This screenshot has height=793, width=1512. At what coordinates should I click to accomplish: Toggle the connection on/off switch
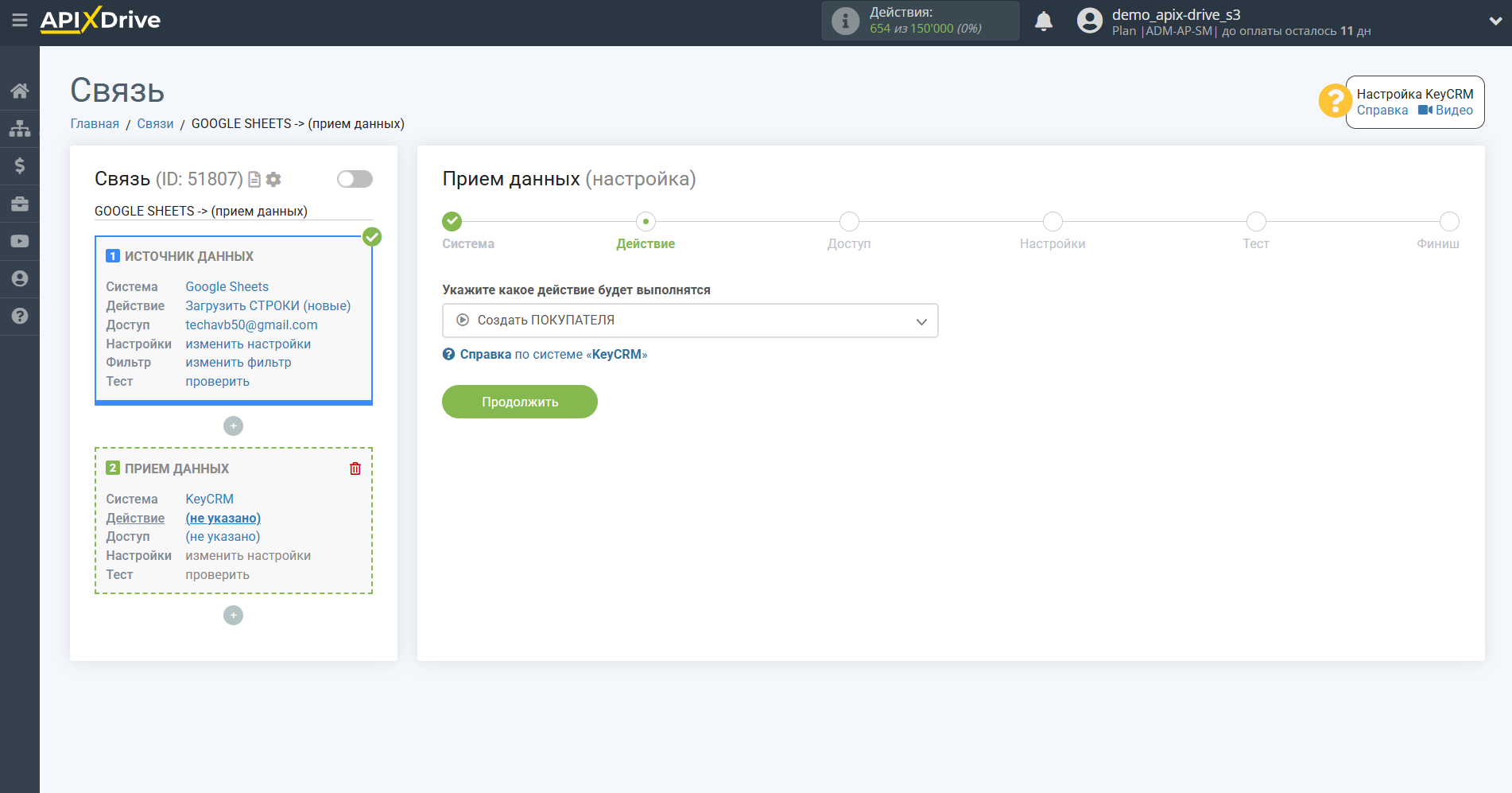pos(355,179)
